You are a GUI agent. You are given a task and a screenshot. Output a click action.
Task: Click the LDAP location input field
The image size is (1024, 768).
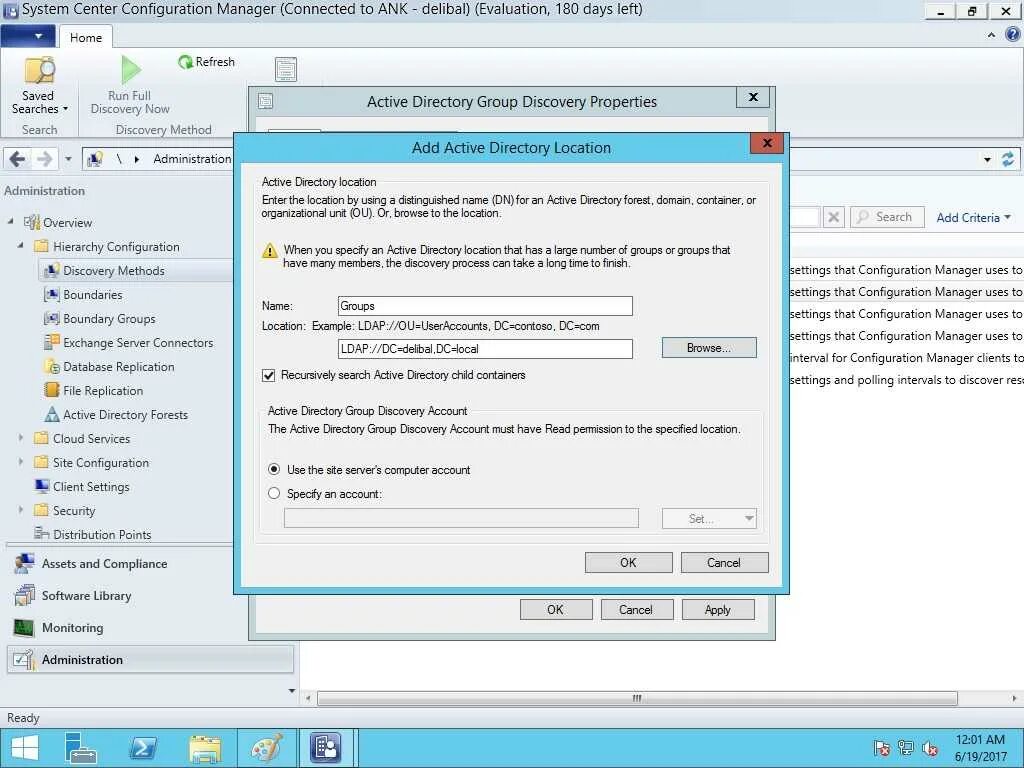(x=485, y=349)
